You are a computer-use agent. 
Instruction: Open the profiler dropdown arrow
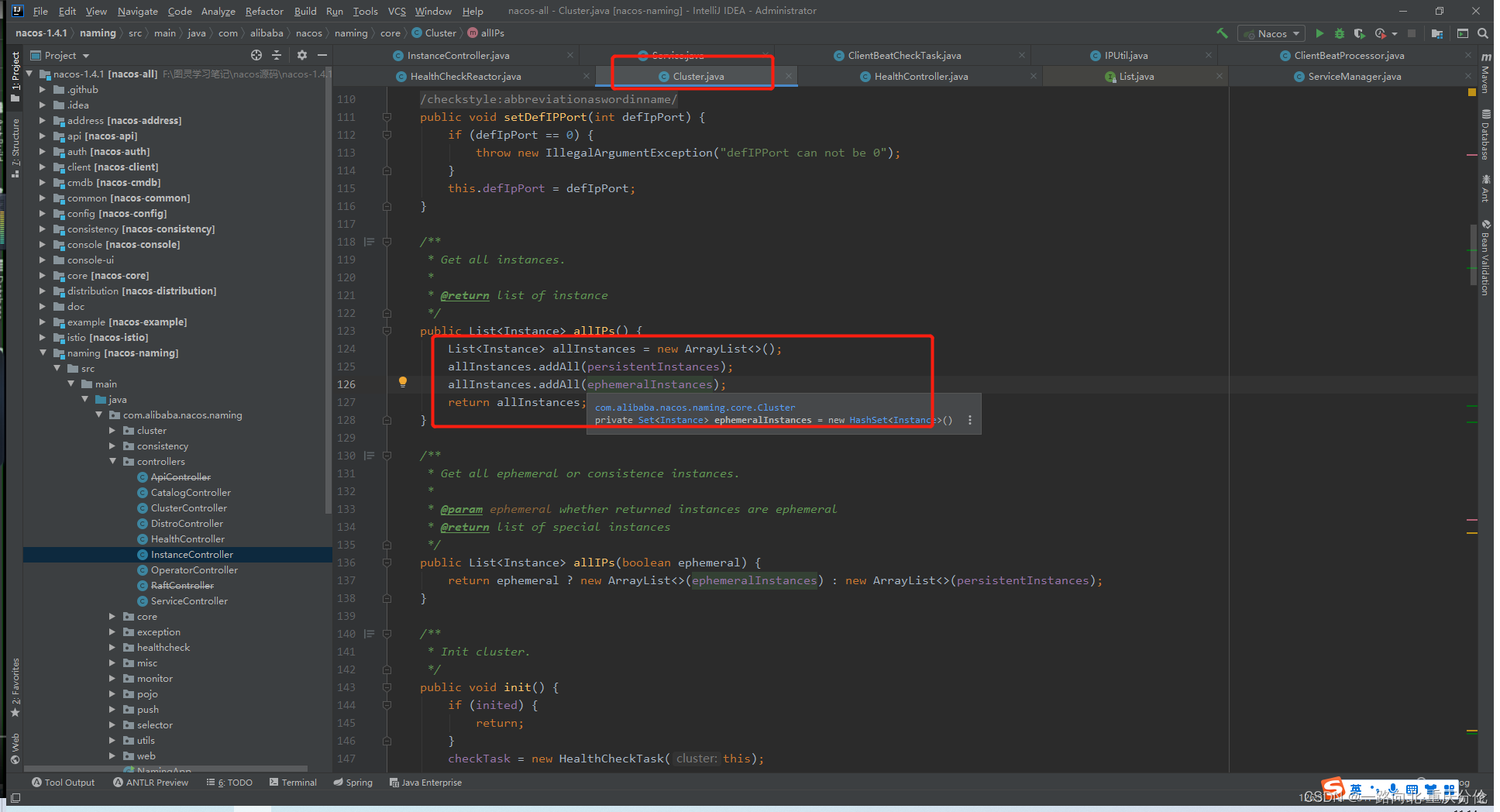(1395, 33)
